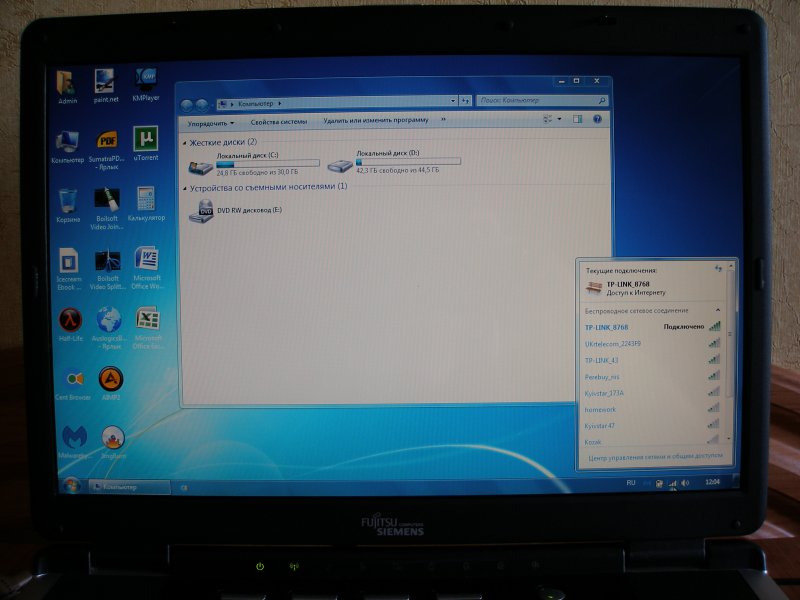Click the Windows Start button

click(72, 485)
